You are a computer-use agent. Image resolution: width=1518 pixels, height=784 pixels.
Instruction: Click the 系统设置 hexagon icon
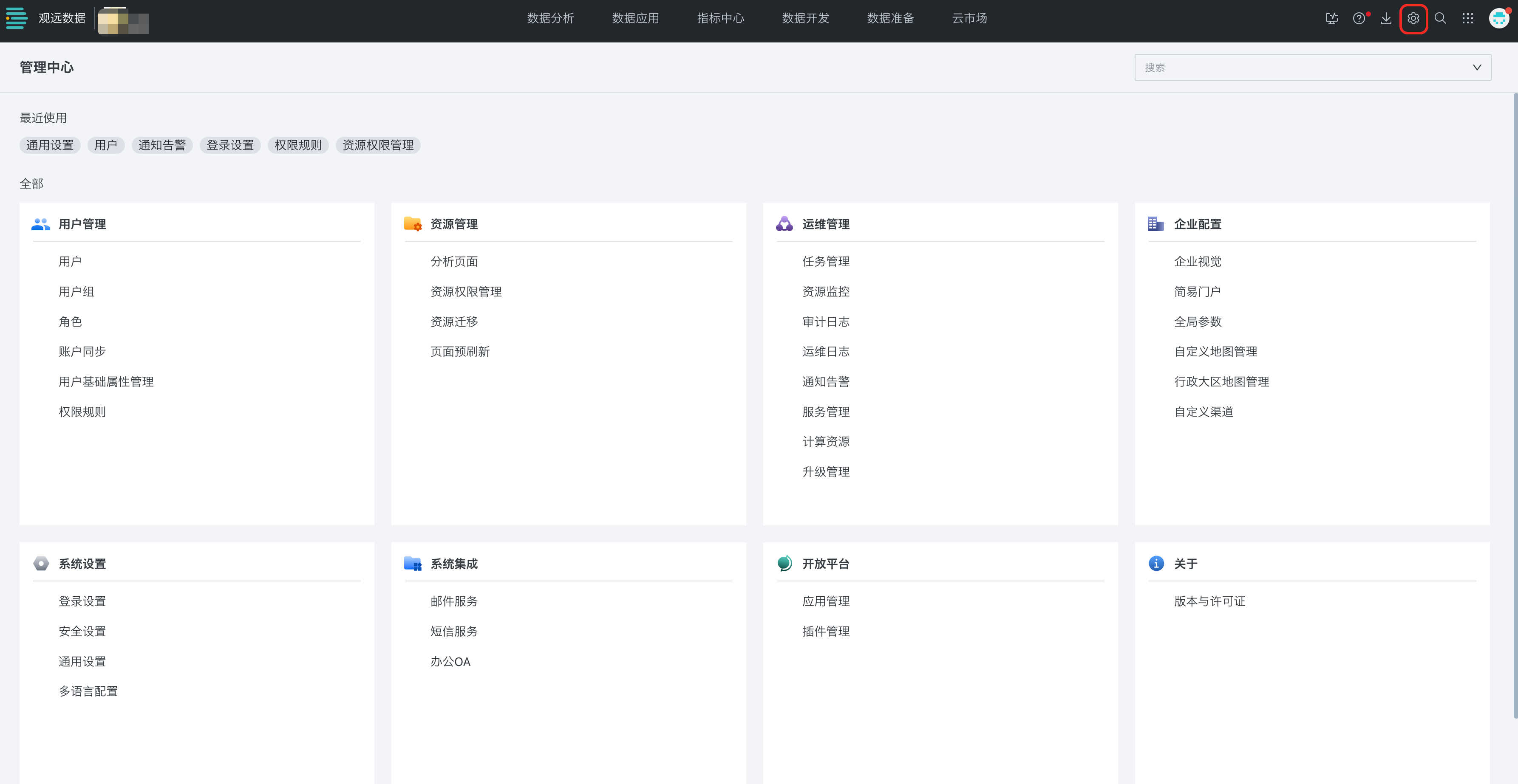pos(41,564)
